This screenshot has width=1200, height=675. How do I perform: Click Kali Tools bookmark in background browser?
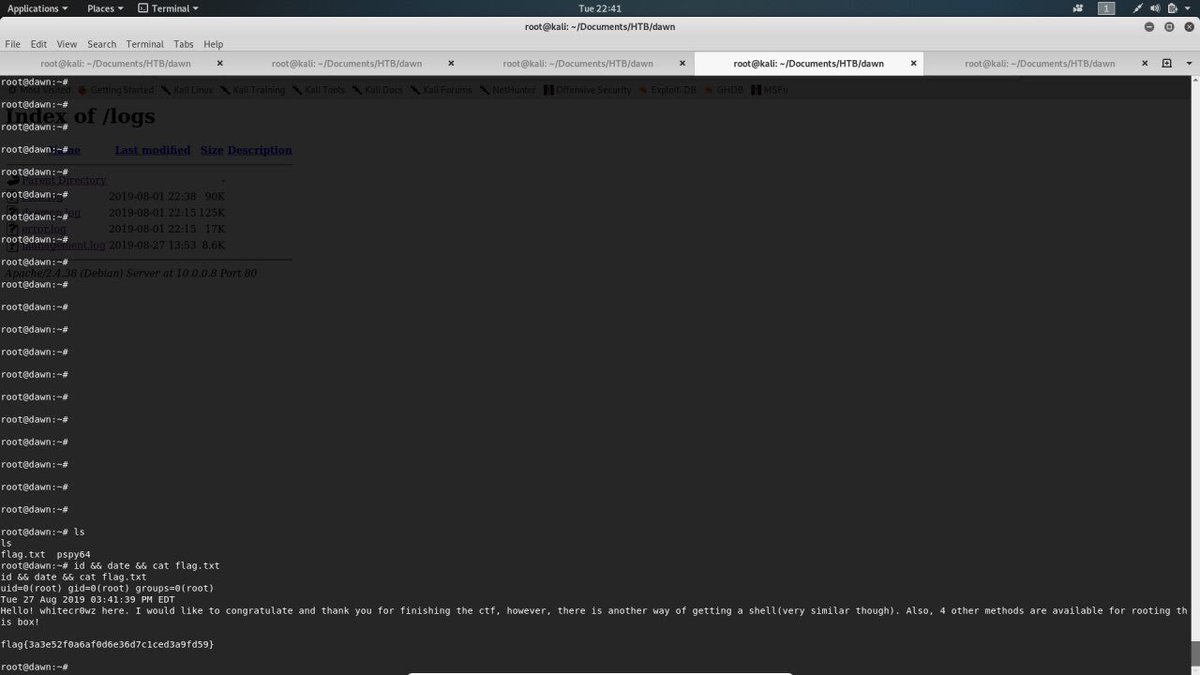click(320, 90)
